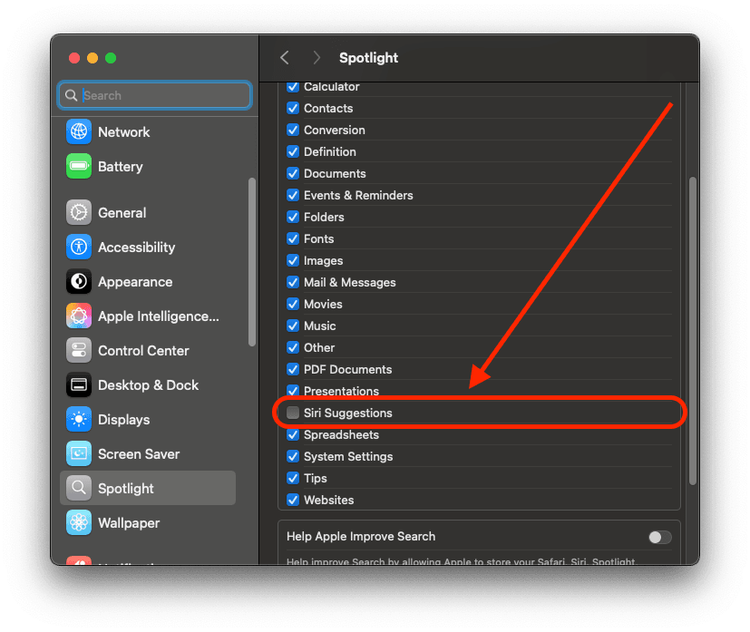Uncheck the Images checkbox
Screen dimensions: 750x632
coord(293,261)
